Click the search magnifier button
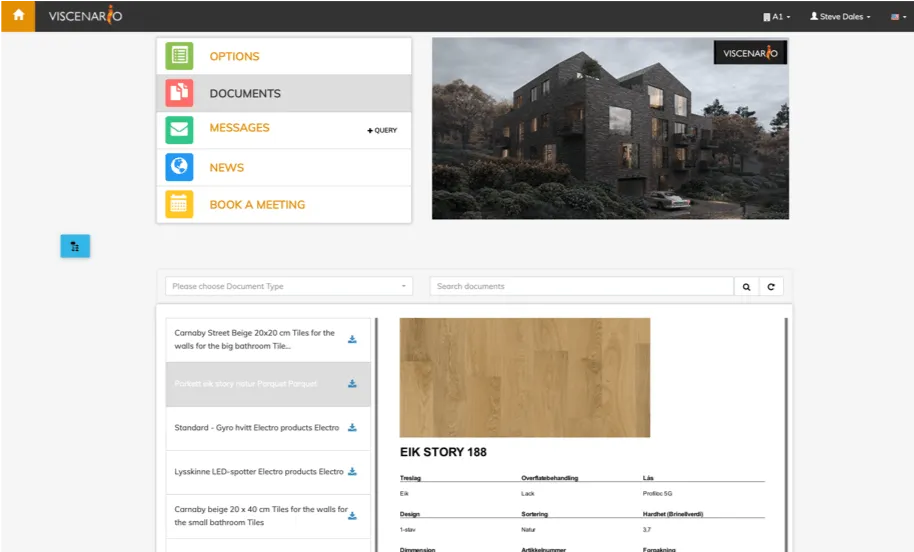 [746, 287]
